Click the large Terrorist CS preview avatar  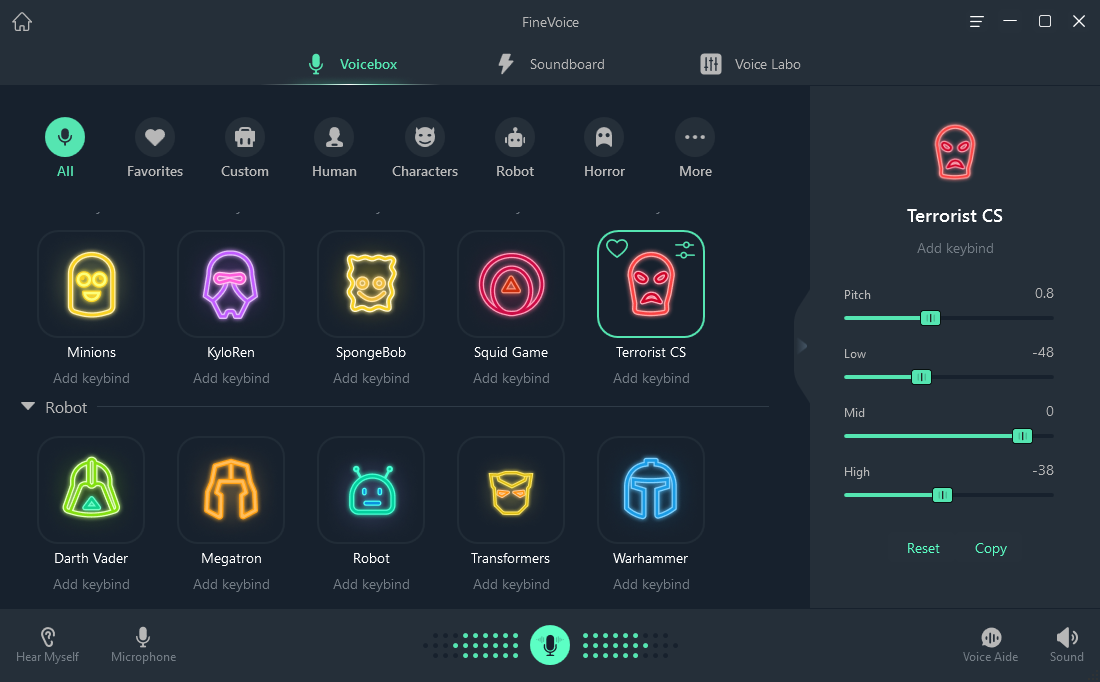click(955, 152)
